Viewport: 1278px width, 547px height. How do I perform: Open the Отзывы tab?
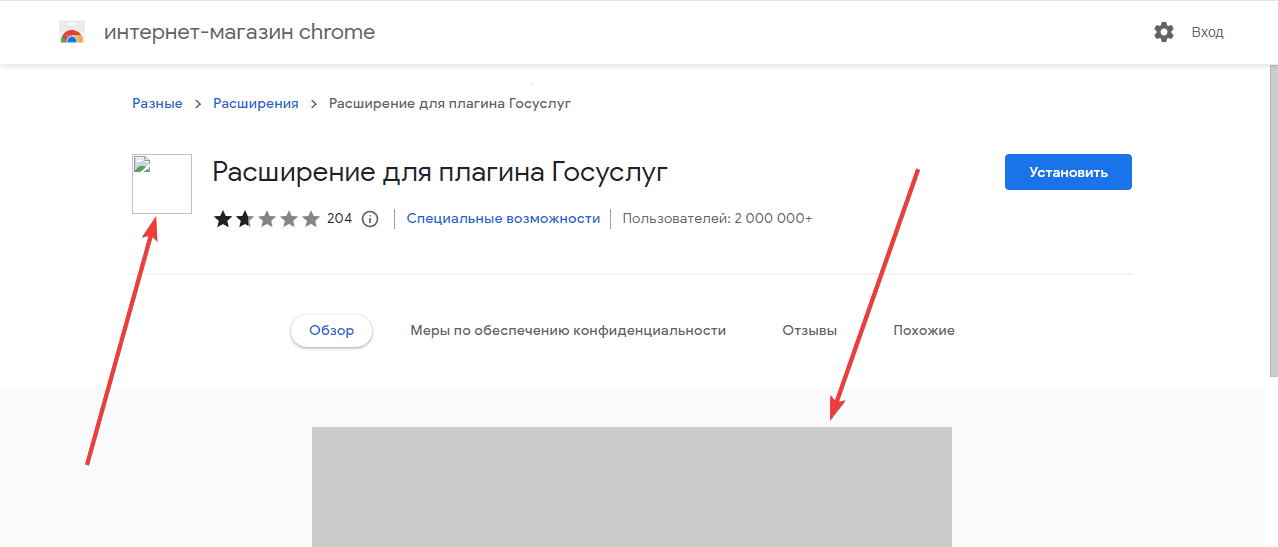click(x=809, y=331)
